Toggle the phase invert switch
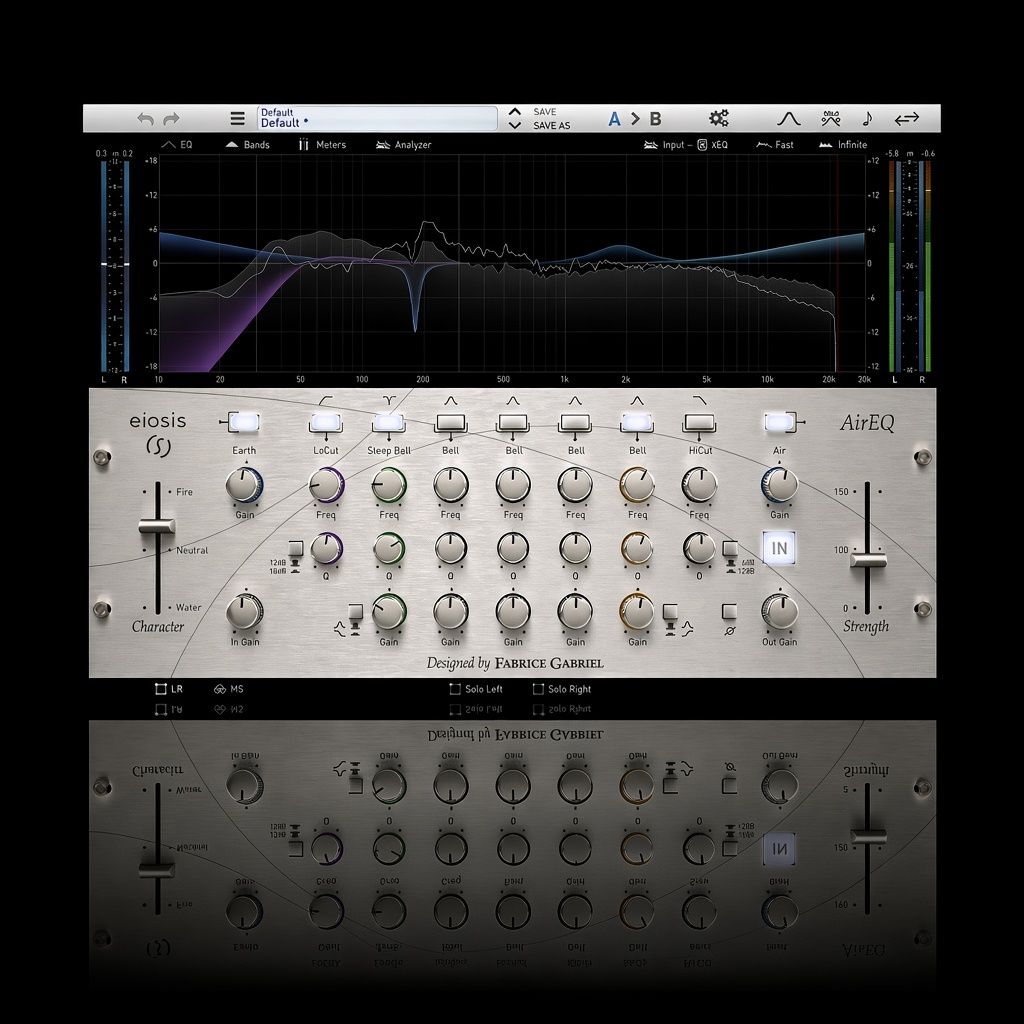 pos(729,611)
